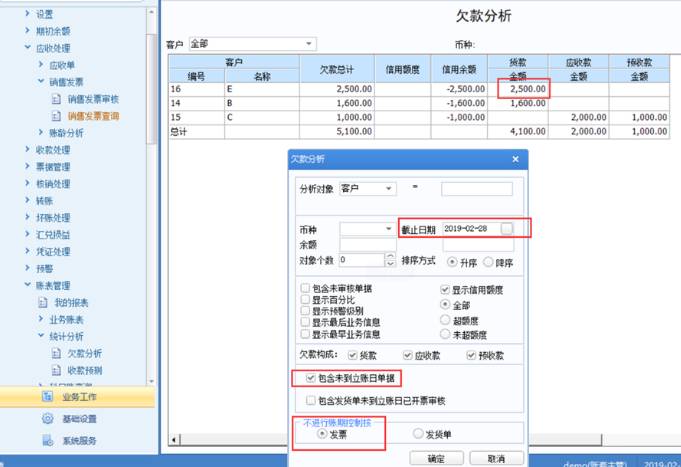Open the 币种 dropdown in dialog
The image size is (681, 467).
389,229
